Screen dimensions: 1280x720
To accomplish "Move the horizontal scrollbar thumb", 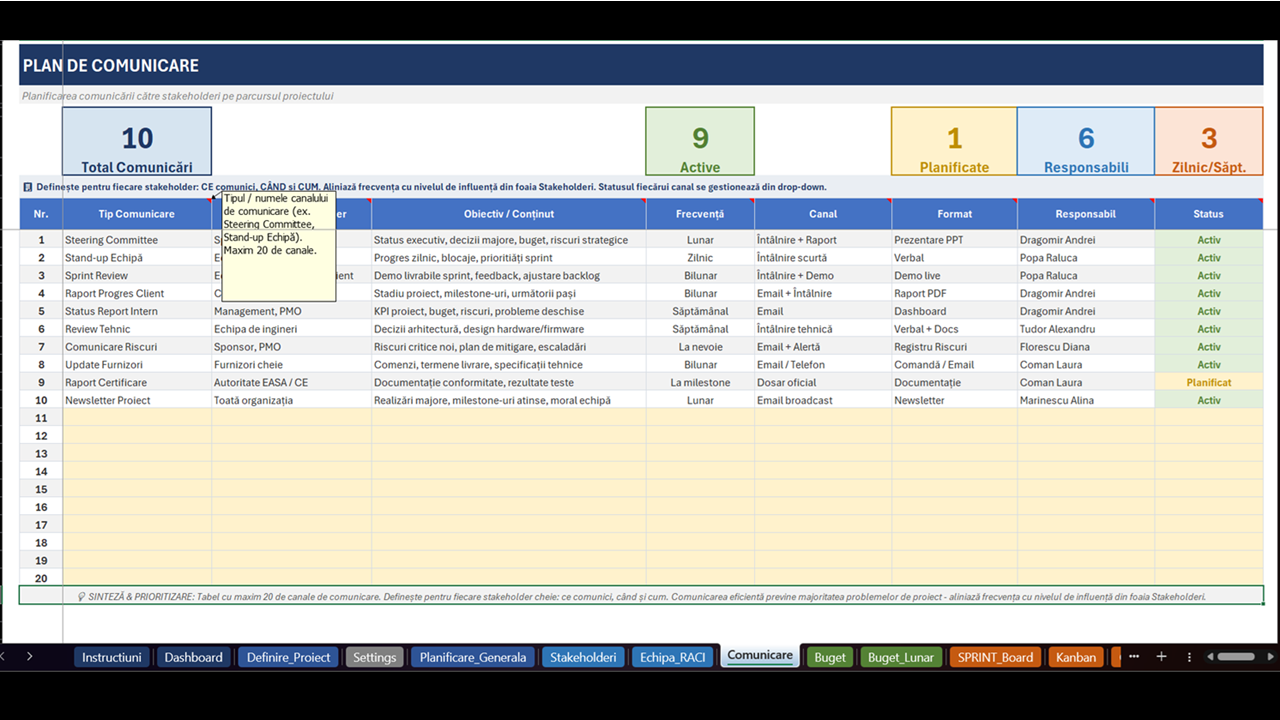I will 1236,657.
